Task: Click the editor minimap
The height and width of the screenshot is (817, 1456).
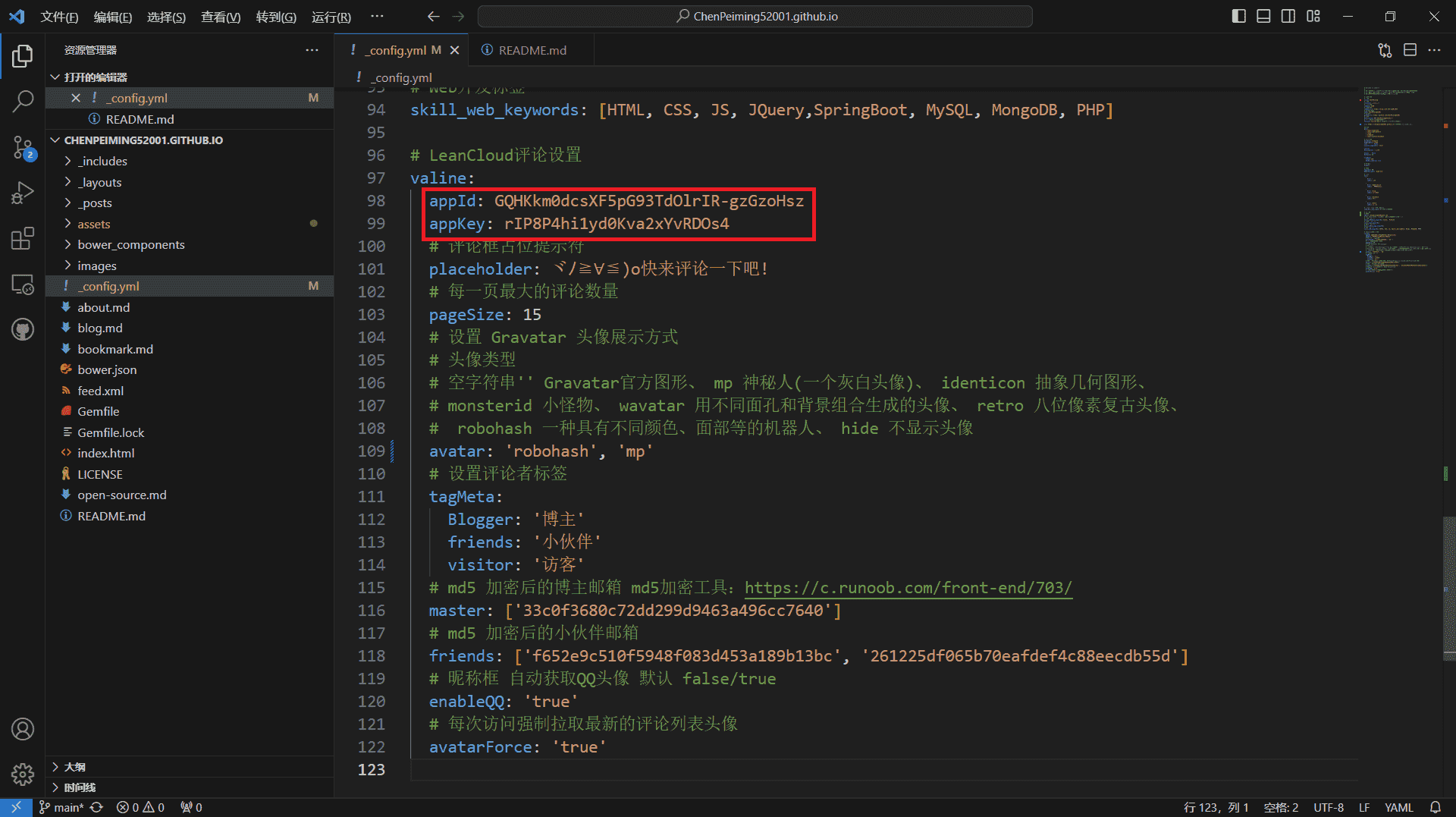Action: click(x=1400, y=181)
